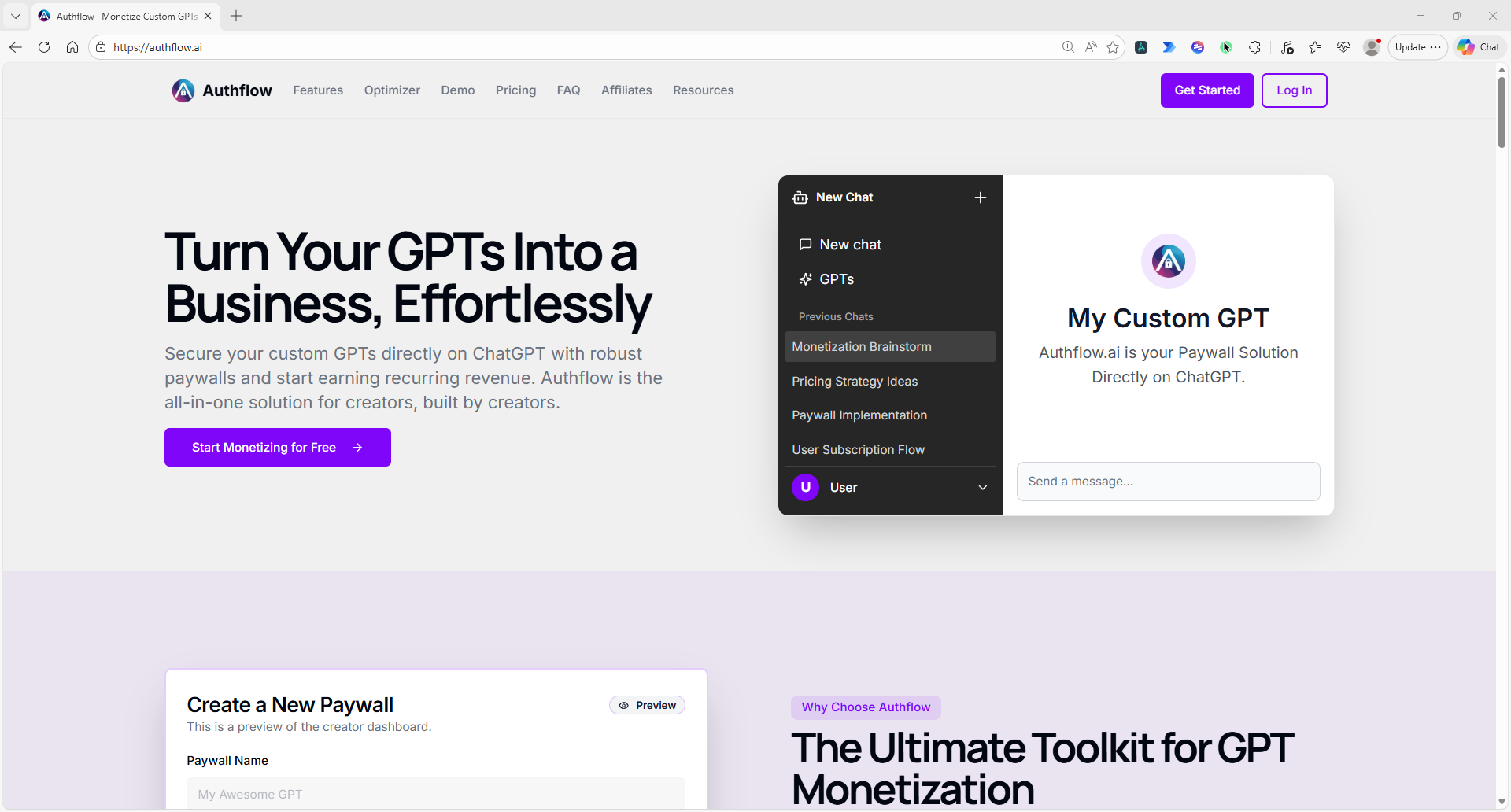The image size is (1511, 812).
Task: Go to the Demo section
Action: [x=458, y=90]
